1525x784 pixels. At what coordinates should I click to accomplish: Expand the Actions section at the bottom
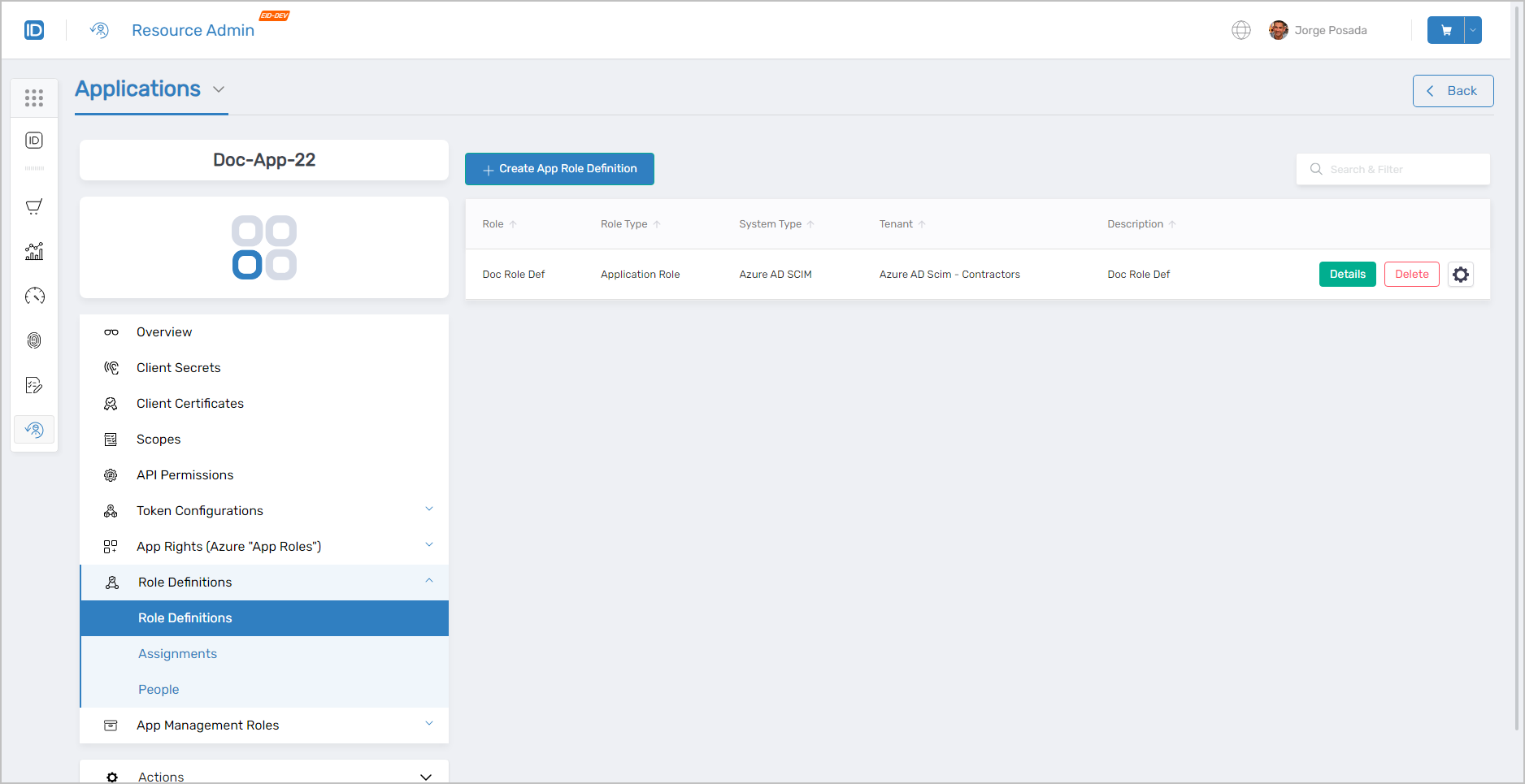coord(425,777)
